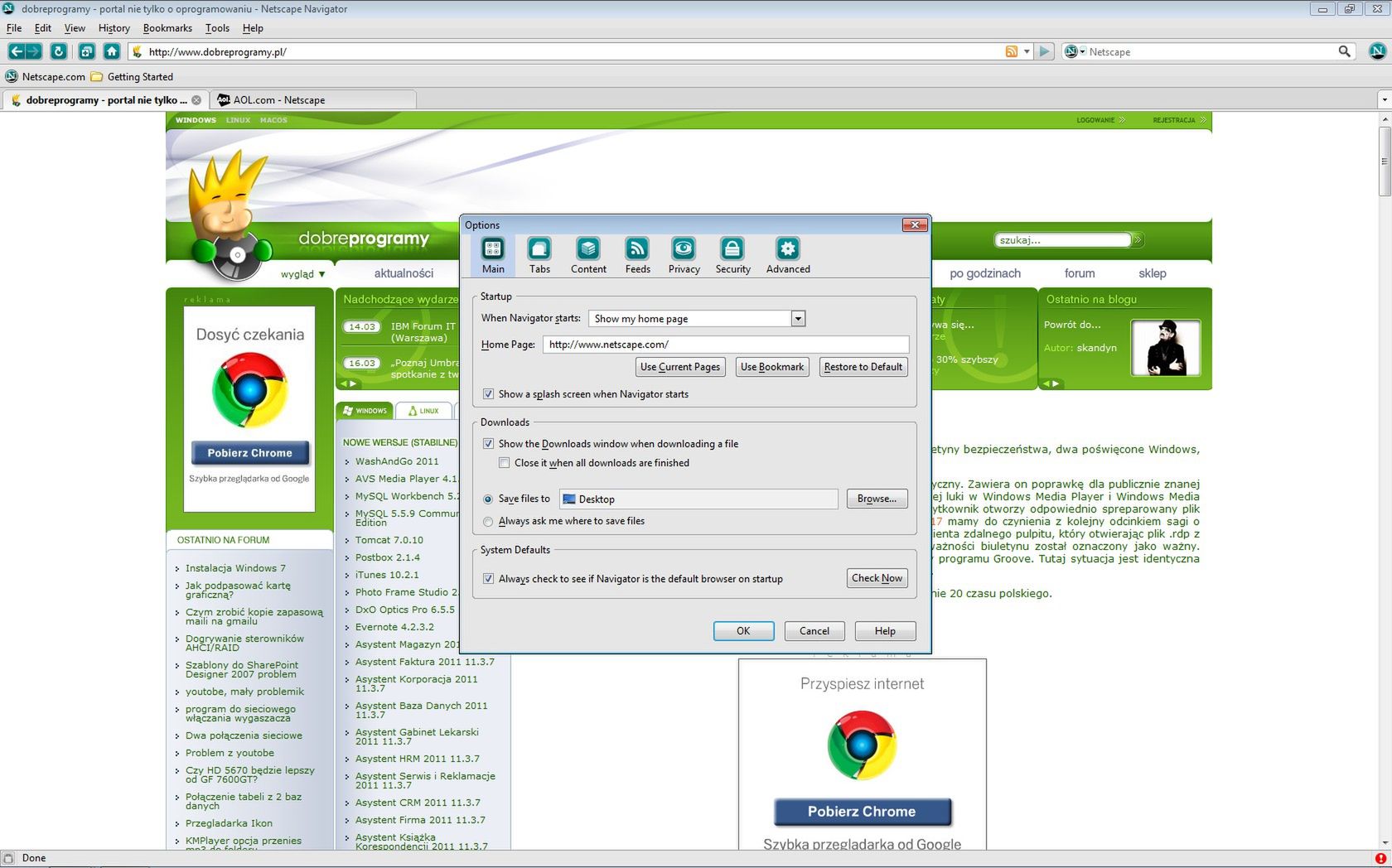
Task: Open the Help menu
Action: click(x=253, y=28)
